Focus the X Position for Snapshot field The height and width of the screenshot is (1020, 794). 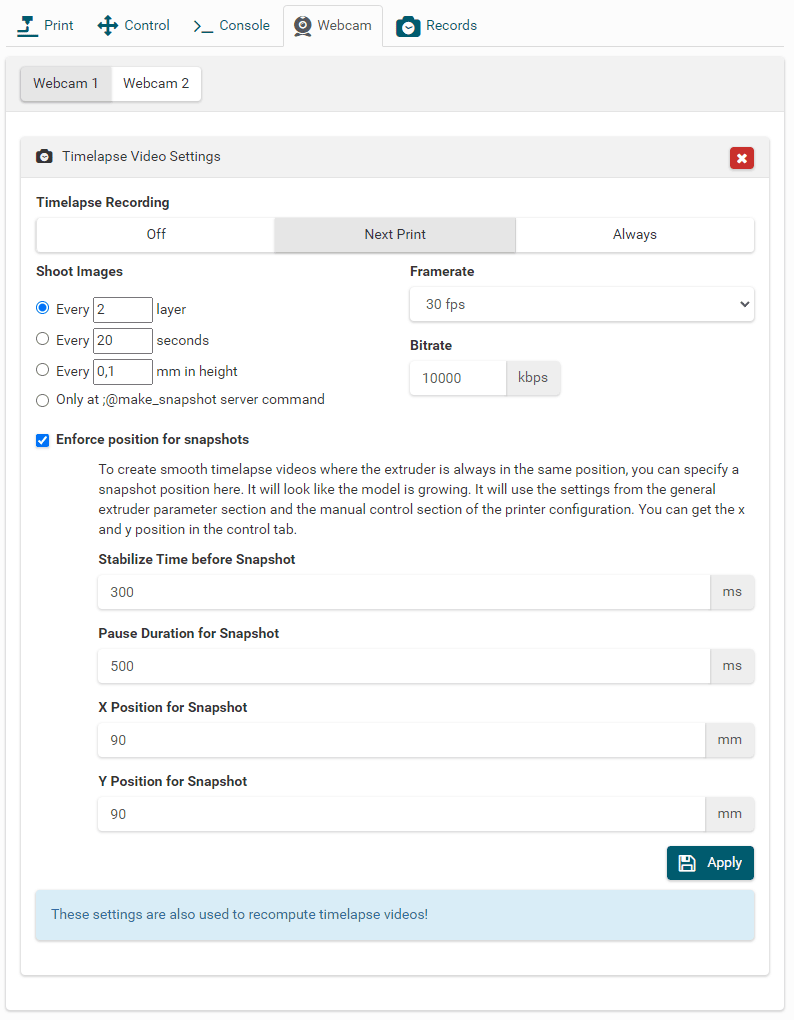(401, 740)
